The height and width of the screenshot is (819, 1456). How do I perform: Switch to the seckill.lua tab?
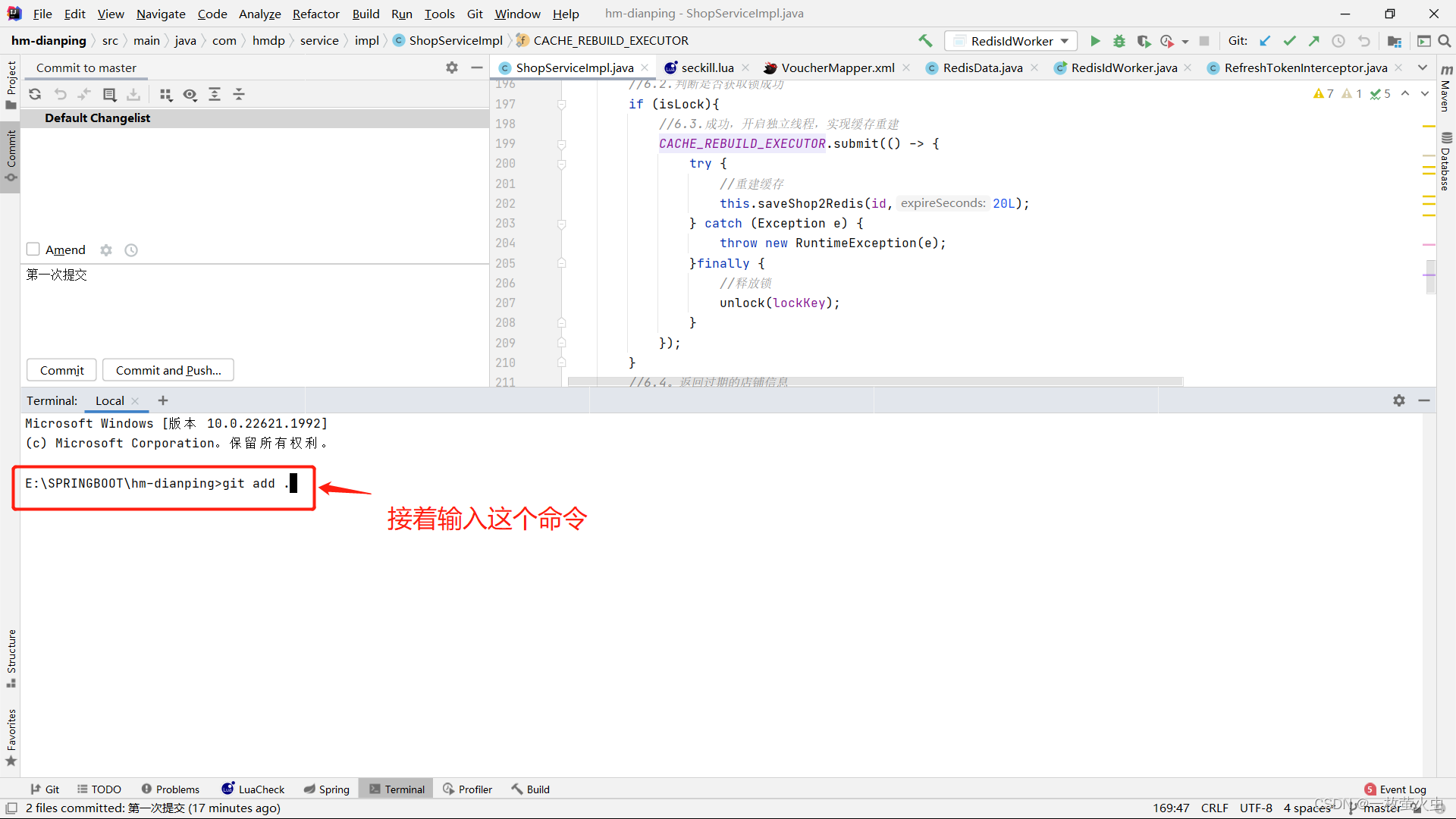pos(707,67)
